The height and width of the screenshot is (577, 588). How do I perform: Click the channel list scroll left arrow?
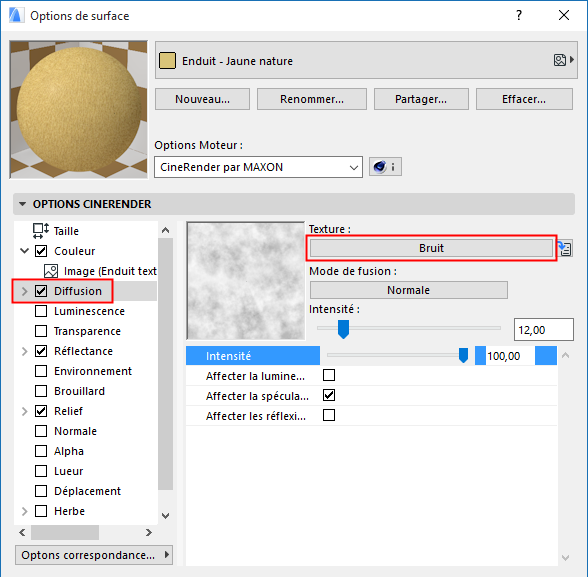coord(22,532)
